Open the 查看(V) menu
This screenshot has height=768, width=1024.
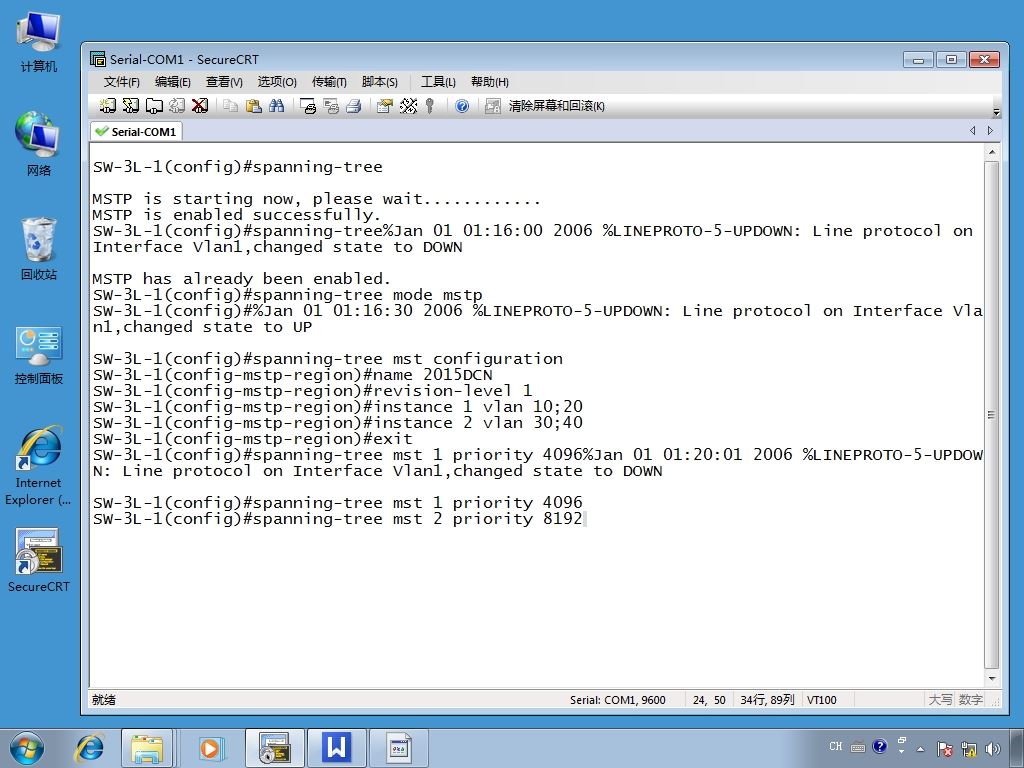click(x=224, y=82)
